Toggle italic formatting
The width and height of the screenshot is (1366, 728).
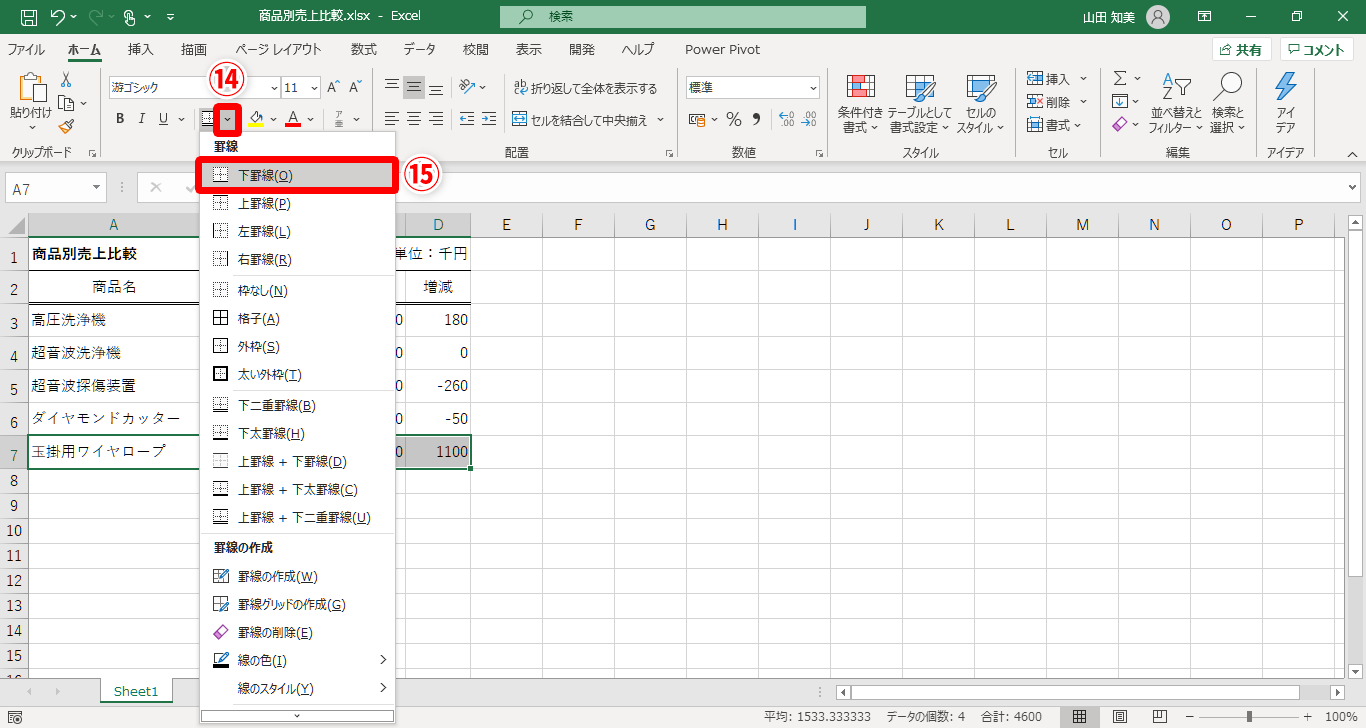coord(141,119)
